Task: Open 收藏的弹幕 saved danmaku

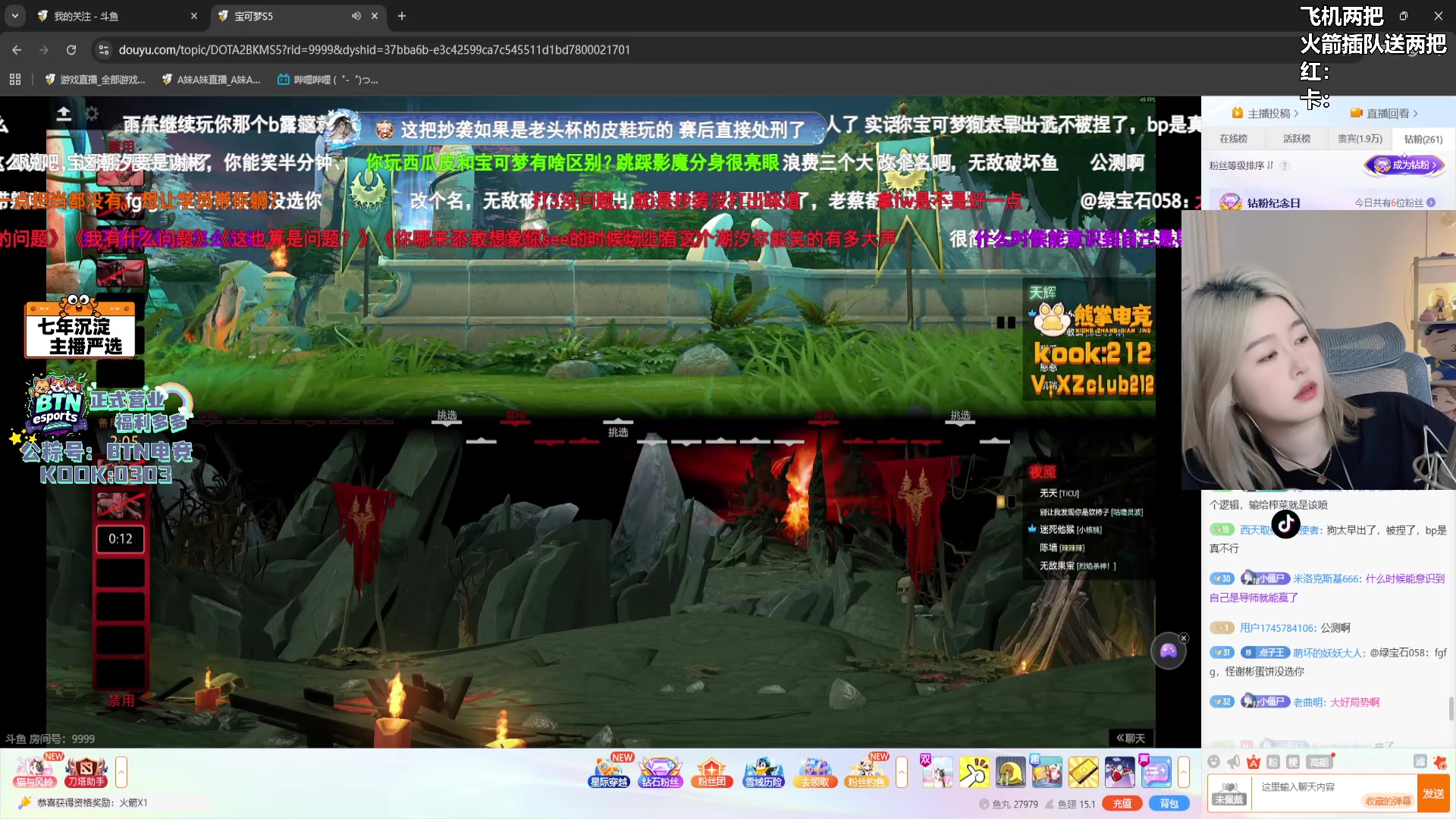Action: [1388, 801]
